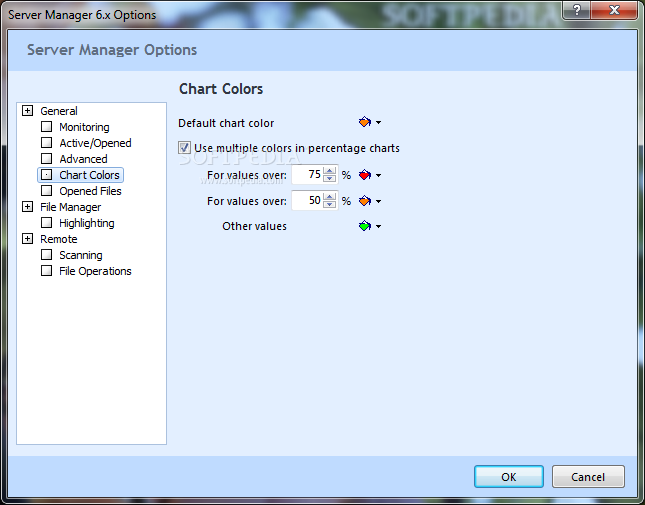
Task: Select the Opened Files options page
Action: [x=90, y=191]
